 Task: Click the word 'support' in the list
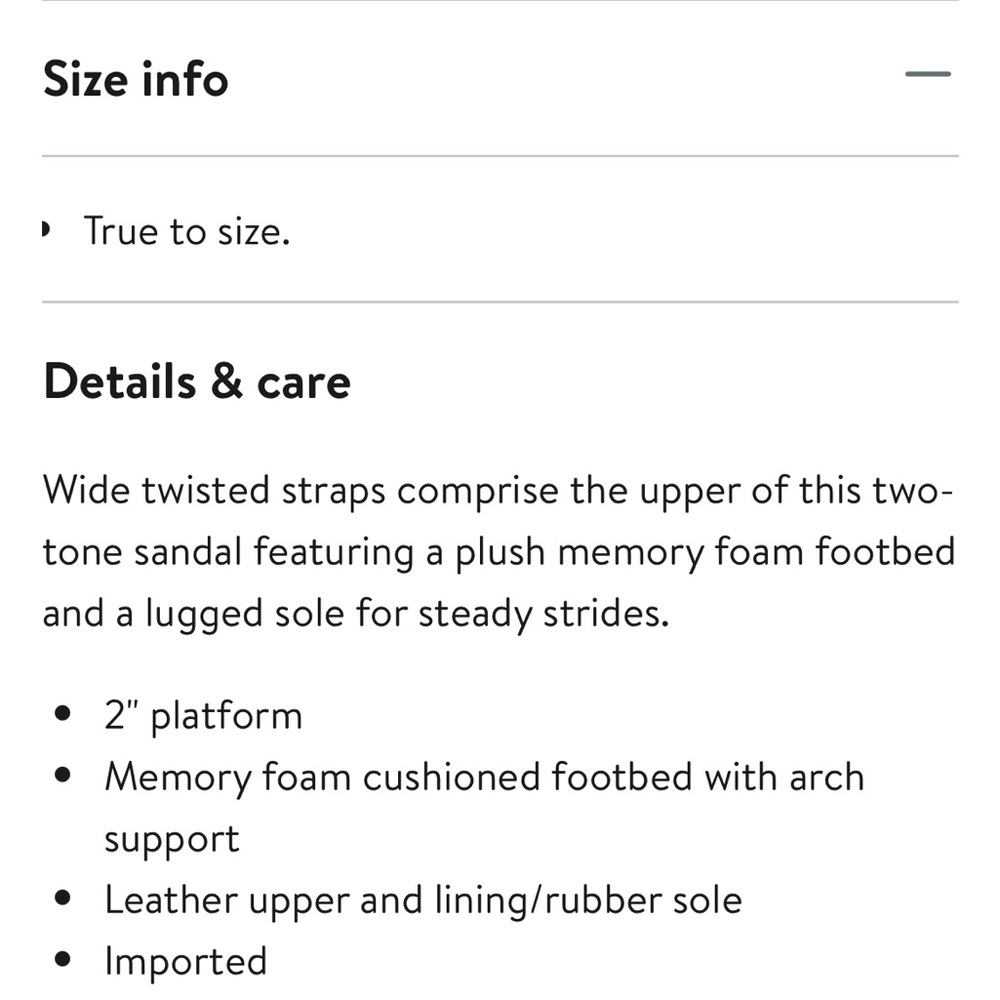(172, 839)
